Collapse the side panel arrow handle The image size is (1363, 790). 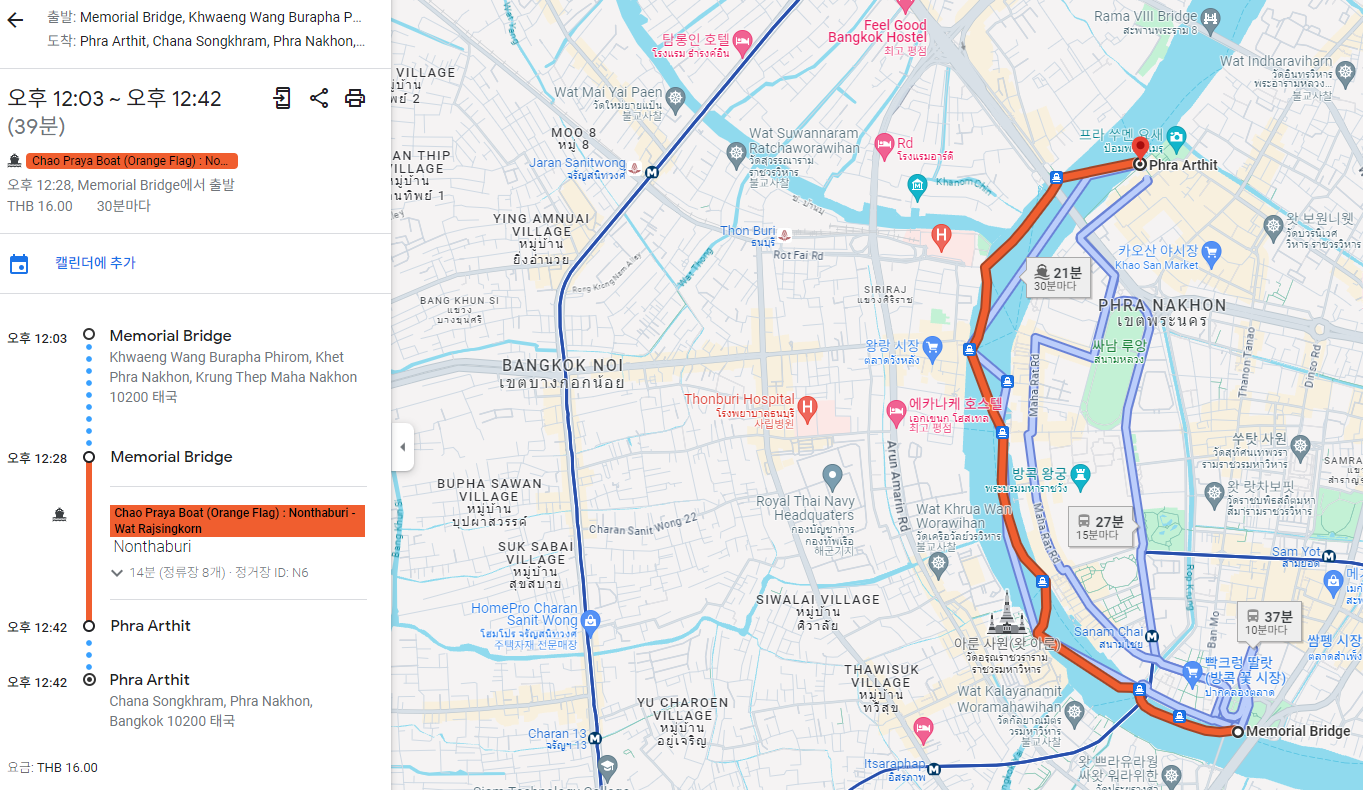(402, 447)
